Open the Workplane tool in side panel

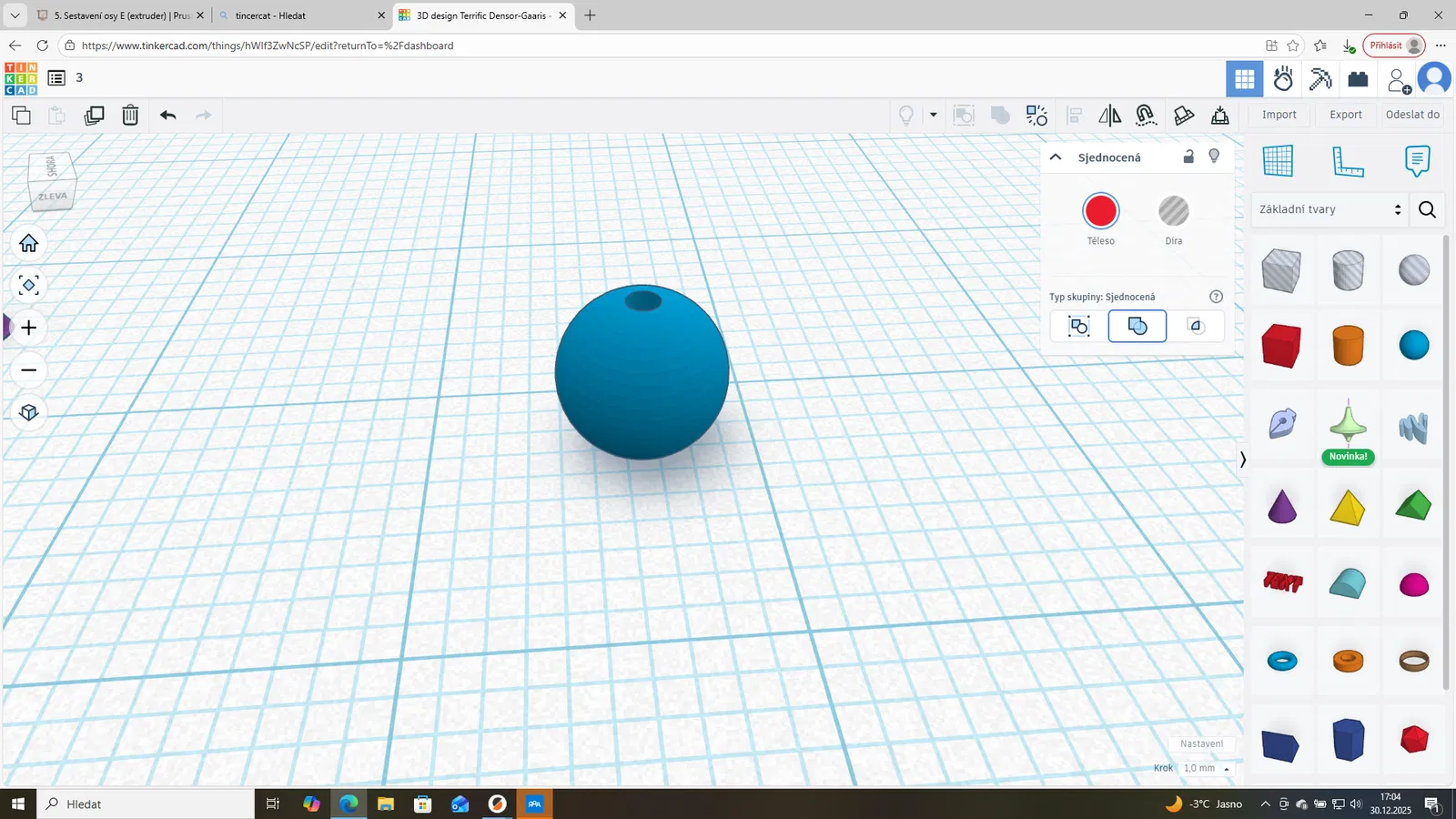(1278, 161)
